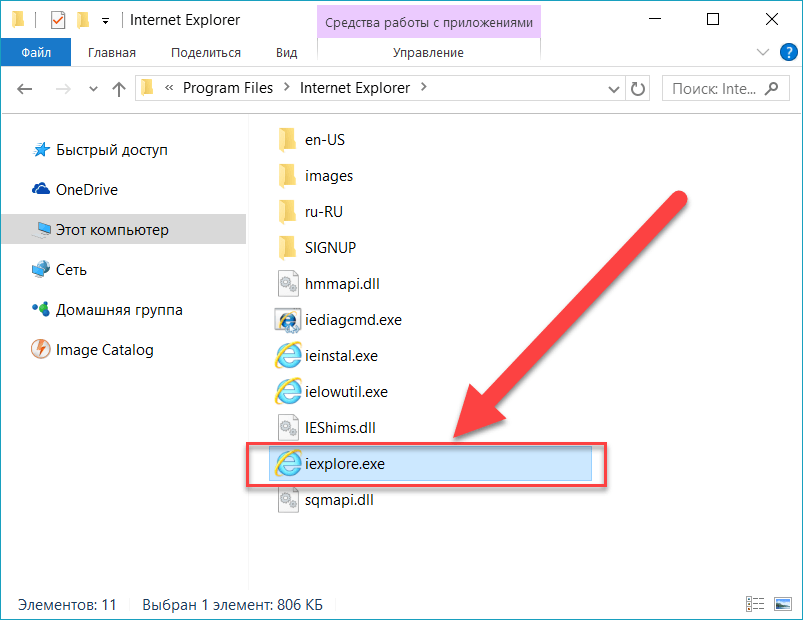Open the help question mark icon

coord(789,52)
